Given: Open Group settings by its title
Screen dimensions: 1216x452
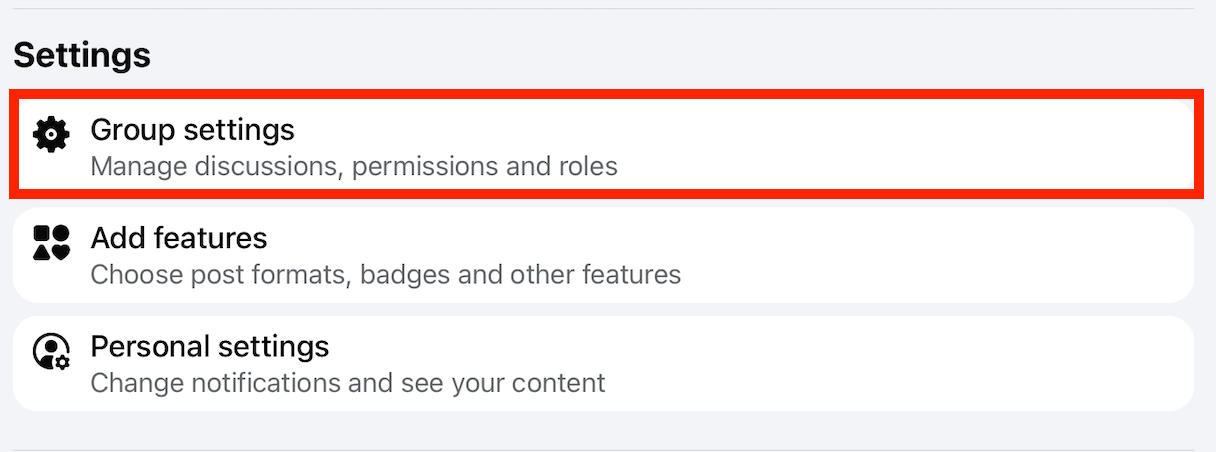Looking at the screenshot, I should 192,130.
